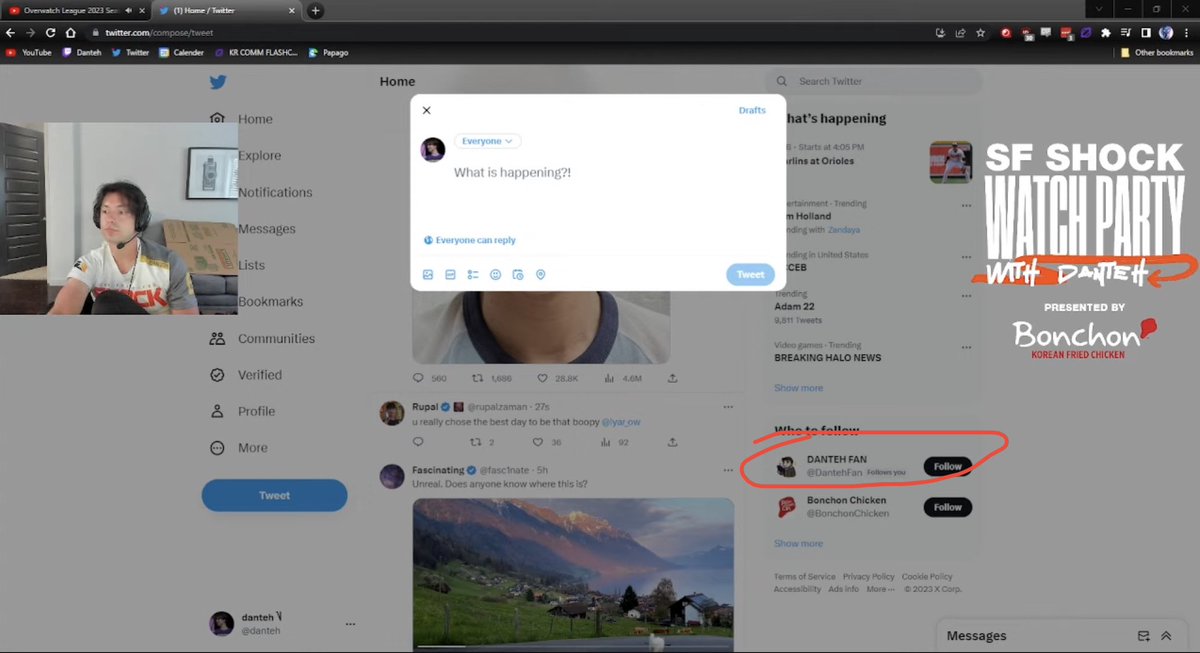Follow DANTEH FAN account
Image resolution: width=1200 pixels, height=653 pixels.
click(947, 466)
